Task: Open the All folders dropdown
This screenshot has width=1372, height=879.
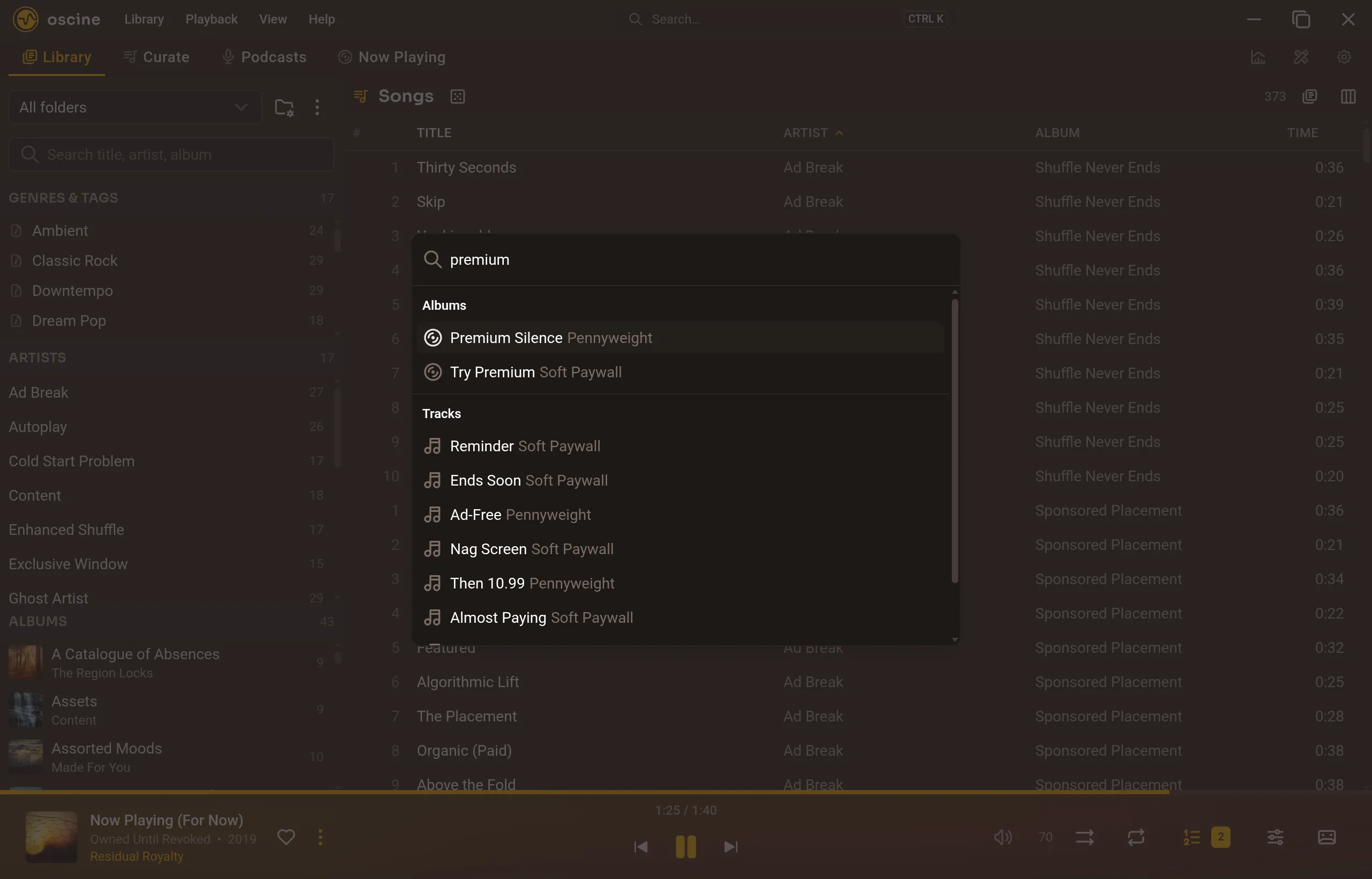Action: point(135,107)
